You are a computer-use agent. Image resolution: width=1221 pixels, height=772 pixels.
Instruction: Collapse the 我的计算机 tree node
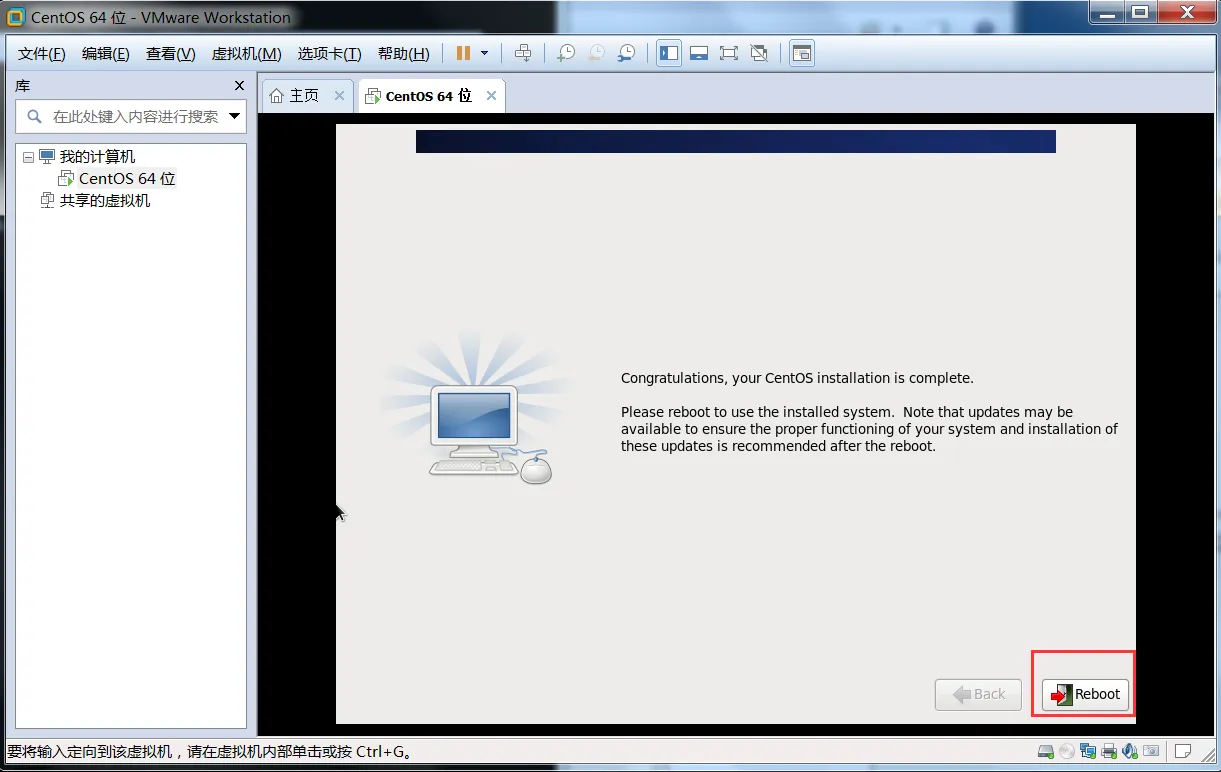pyautogui.click(x=28, y=157)
